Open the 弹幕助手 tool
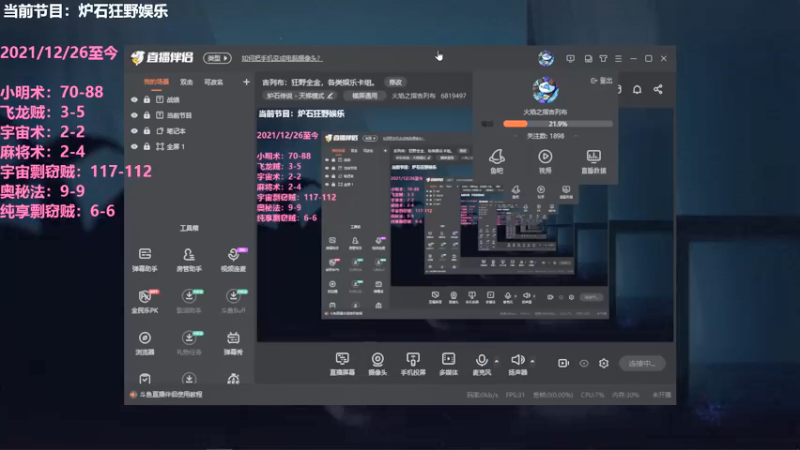The image size is (800, 450). [x=145, y=259]
